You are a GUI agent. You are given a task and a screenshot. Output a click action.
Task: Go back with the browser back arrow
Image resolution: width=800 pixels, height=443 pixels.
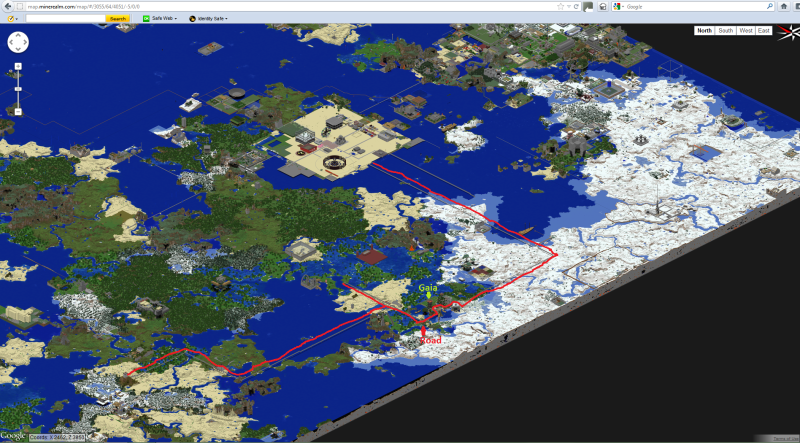8,7
